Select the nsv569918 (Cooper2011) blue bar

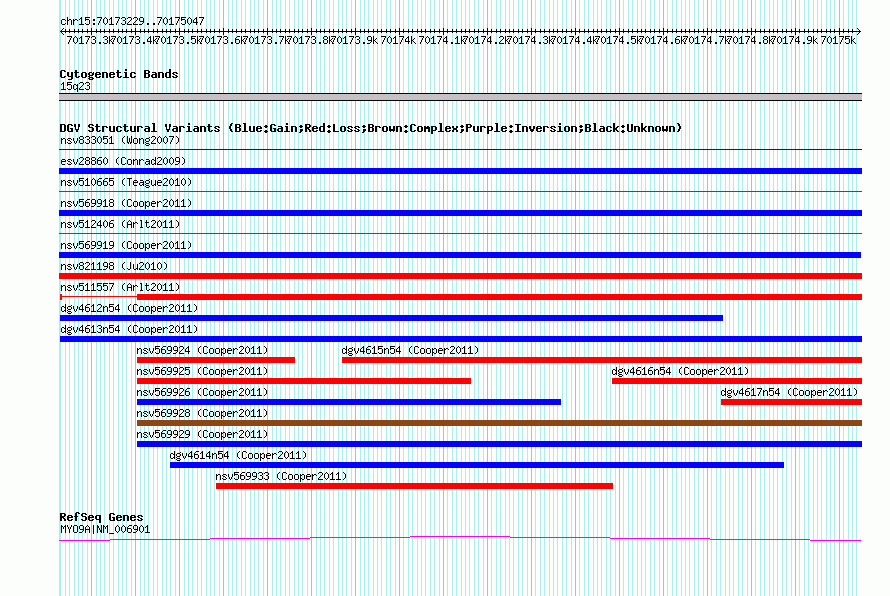pyautogui.click(x=460, y=213)
